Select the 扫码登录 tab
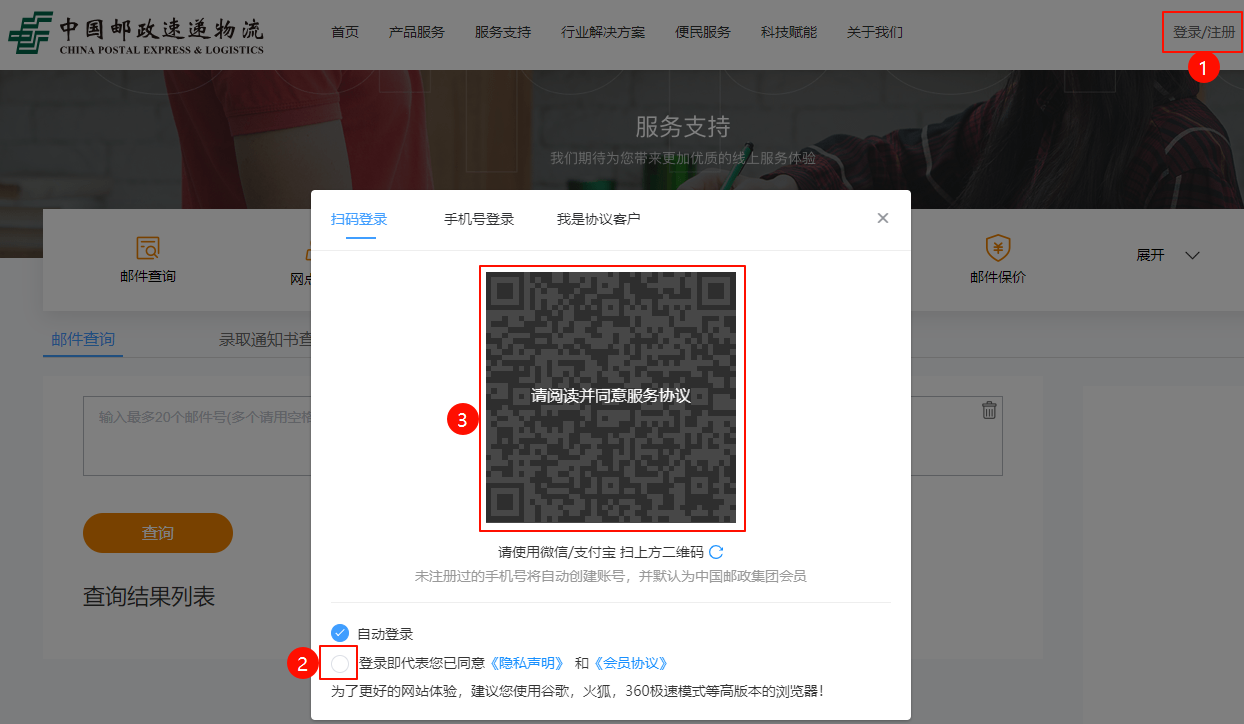Image resolution: width=1244 pixels, height=724 pixels. 359,219
